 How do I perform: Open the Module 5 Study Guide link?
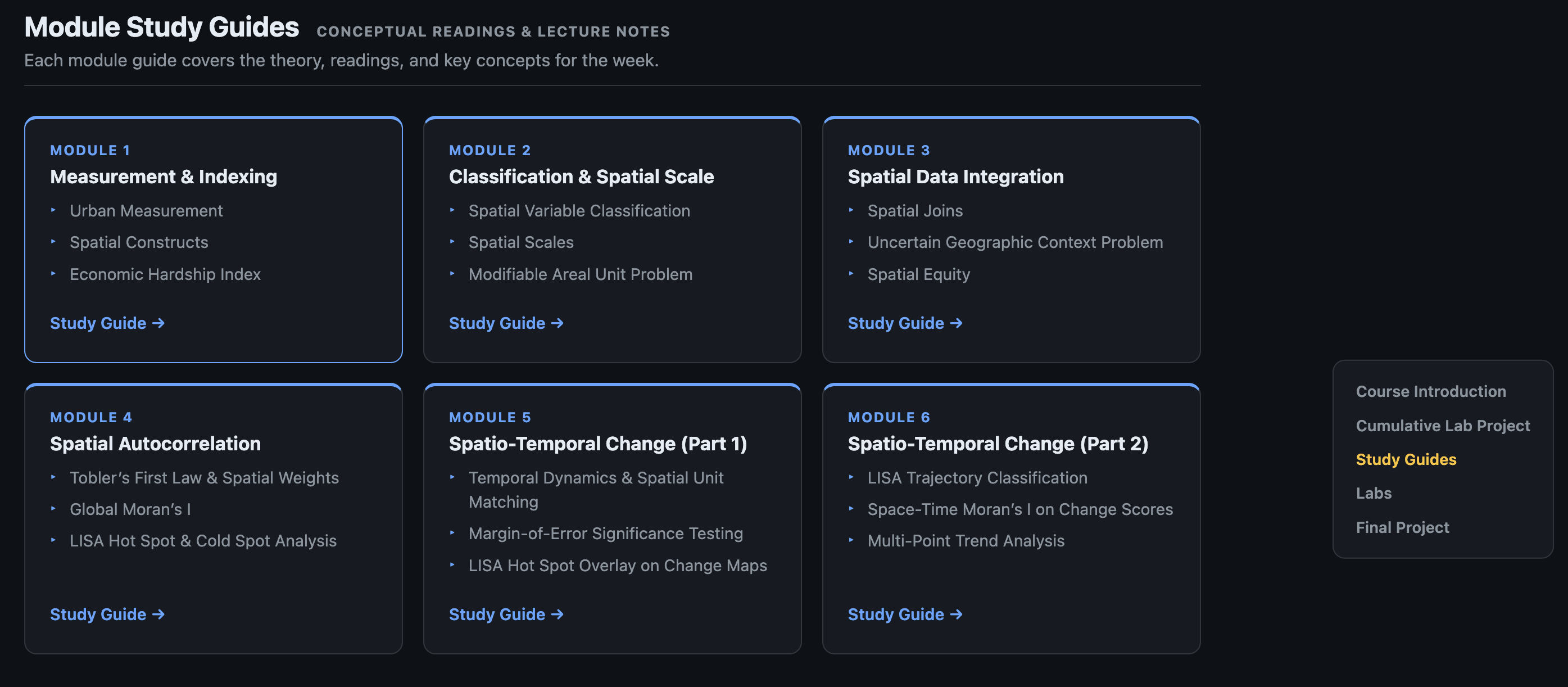click(x=505, y=614)
